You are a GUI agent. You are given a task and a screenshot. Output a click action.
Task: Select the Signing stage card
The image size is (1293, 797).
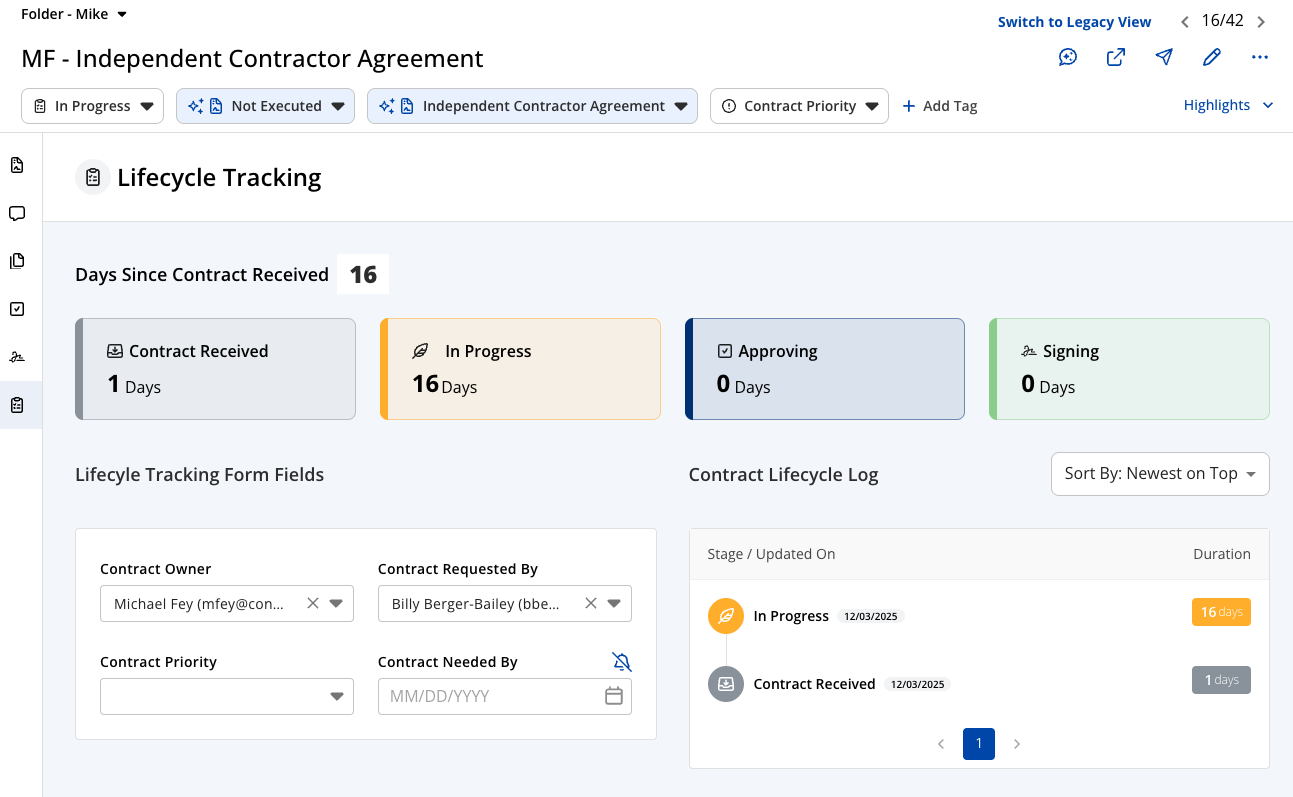[x=1129, y=369]
